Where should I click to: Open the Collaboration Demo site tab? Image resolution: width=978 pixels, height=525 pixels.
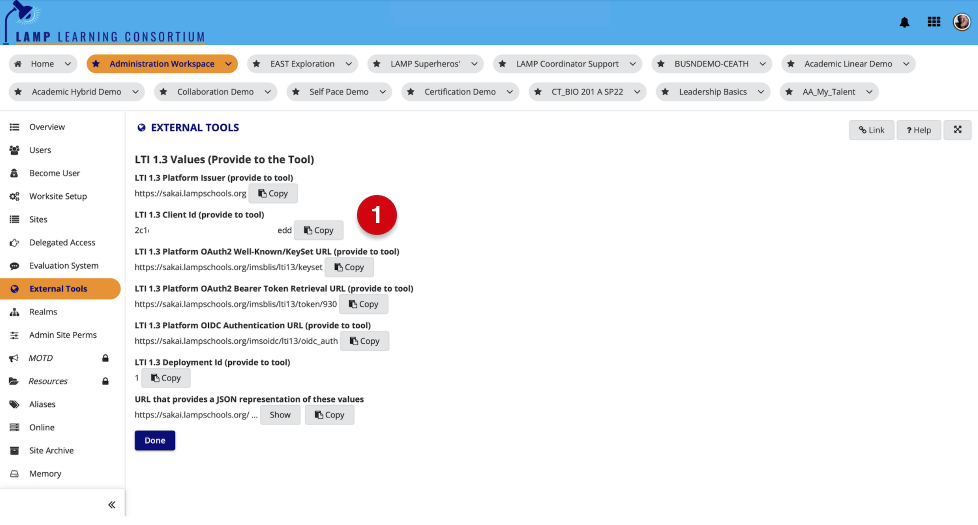click(215, 92)
